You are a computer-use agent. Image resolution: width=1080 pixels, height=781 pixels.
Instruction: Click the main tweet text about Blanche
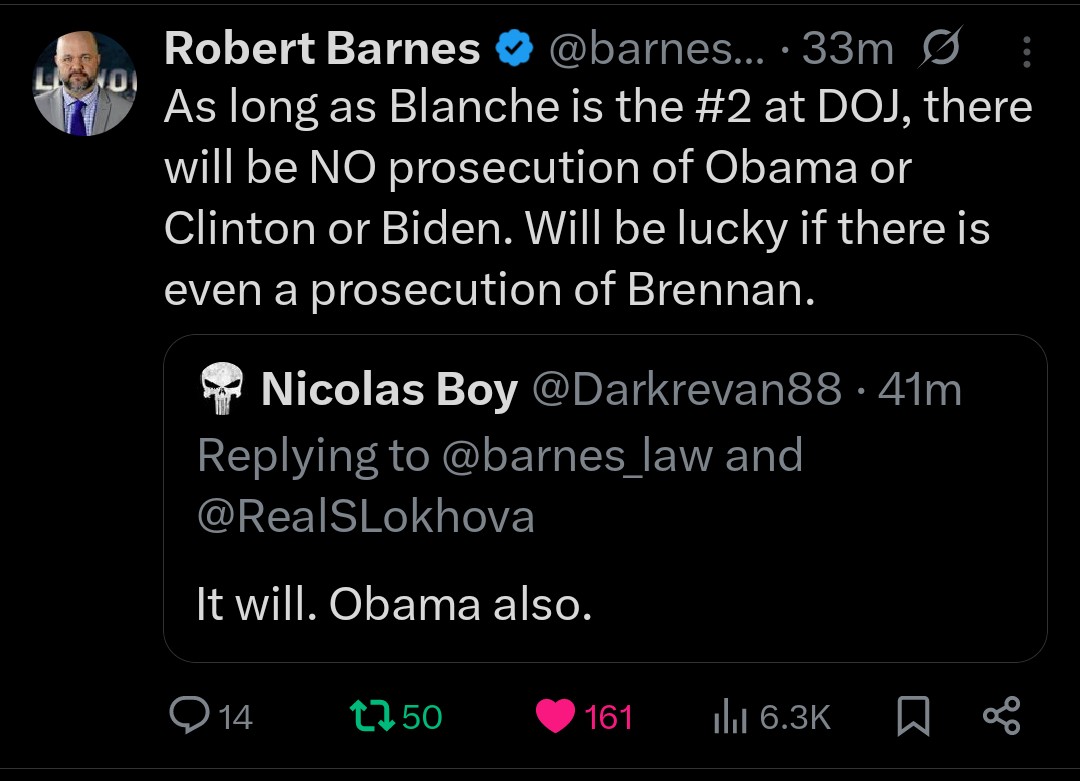(x=597, y=198)
